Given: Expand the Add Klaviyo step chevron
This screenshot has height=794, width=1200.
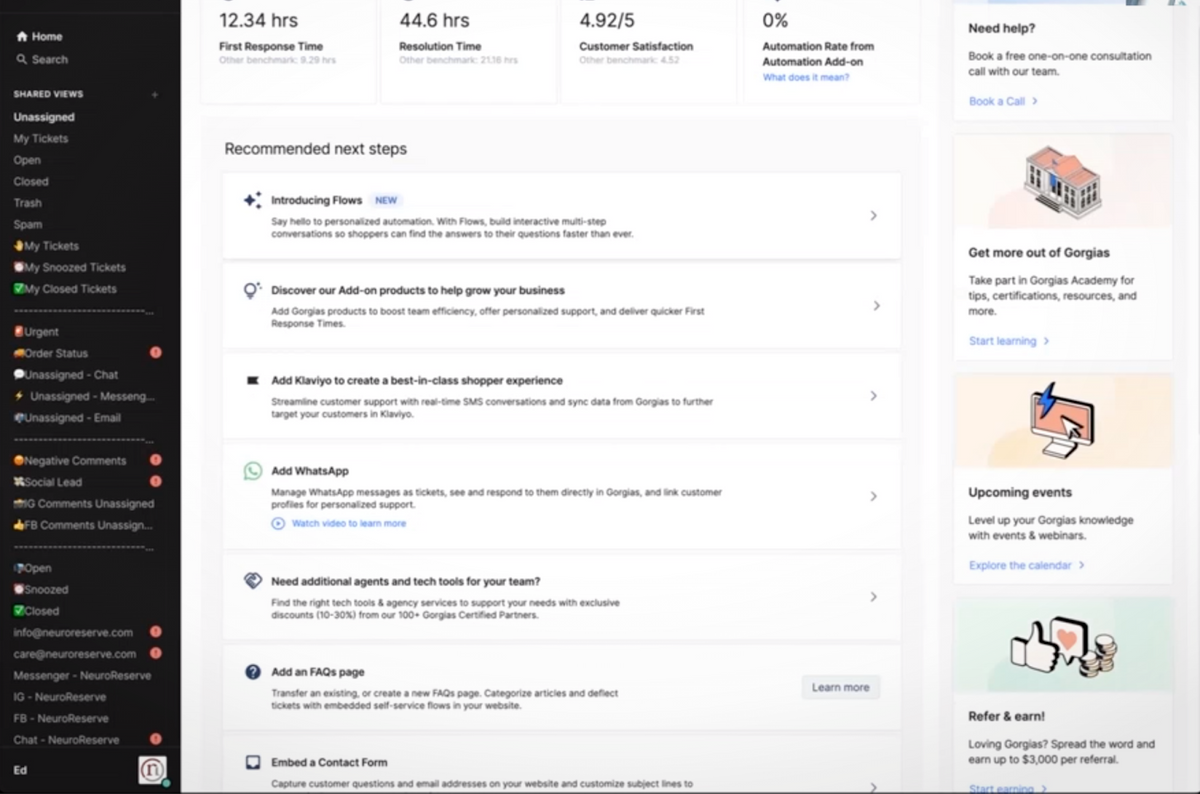Looking at the screenshot, I should point(873,396).
